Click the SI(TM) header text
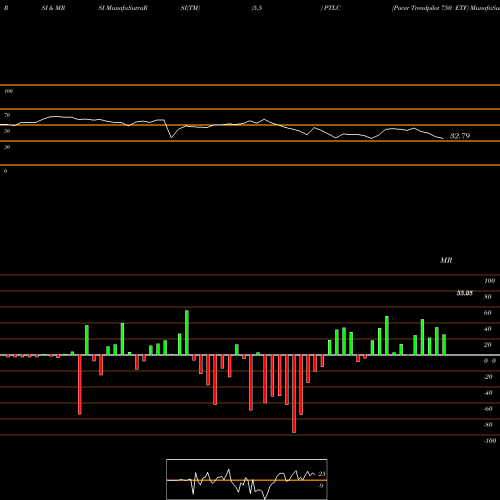The width and height of the screenshot is (500, 500). point(190,8)
